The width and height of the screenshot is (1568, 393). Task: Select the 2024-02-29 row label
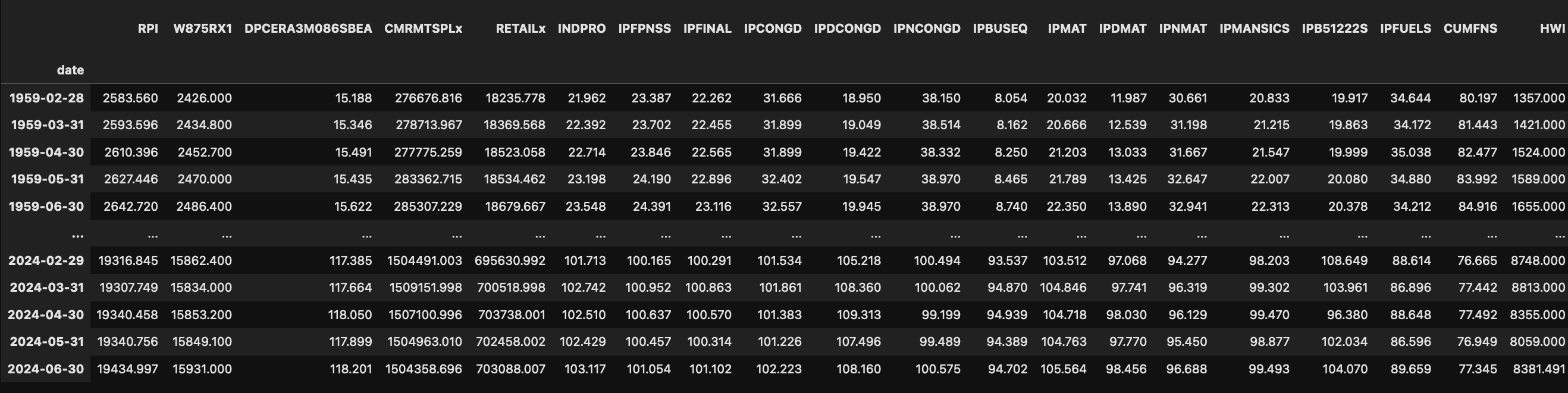46,261
